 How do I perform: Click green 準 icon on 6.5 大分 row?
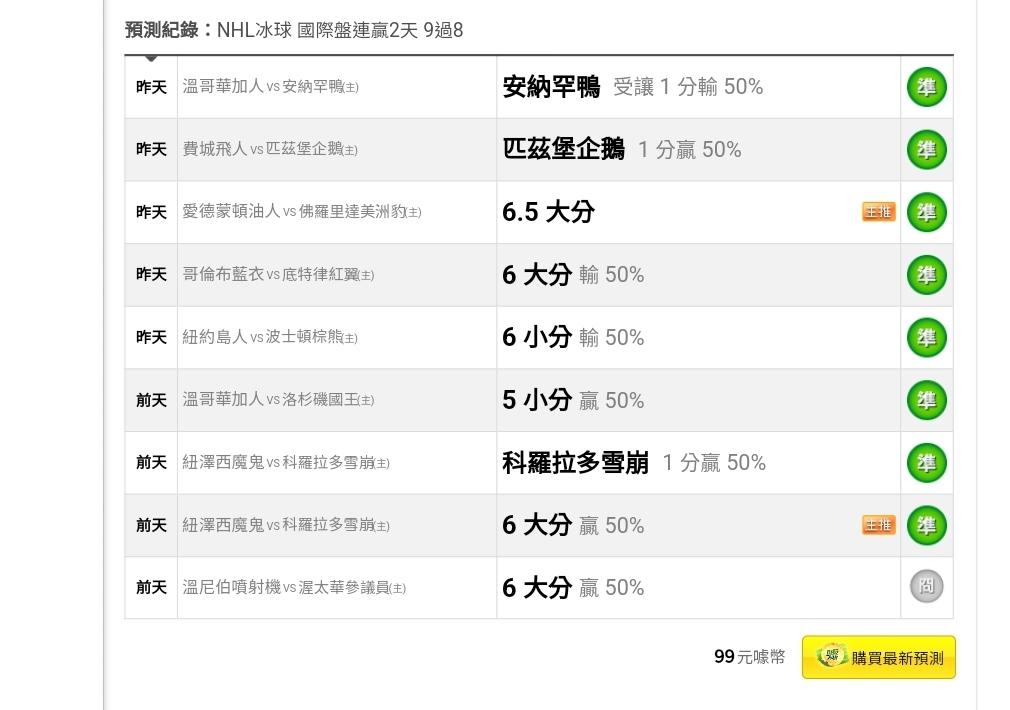click(x=926, y=212)
